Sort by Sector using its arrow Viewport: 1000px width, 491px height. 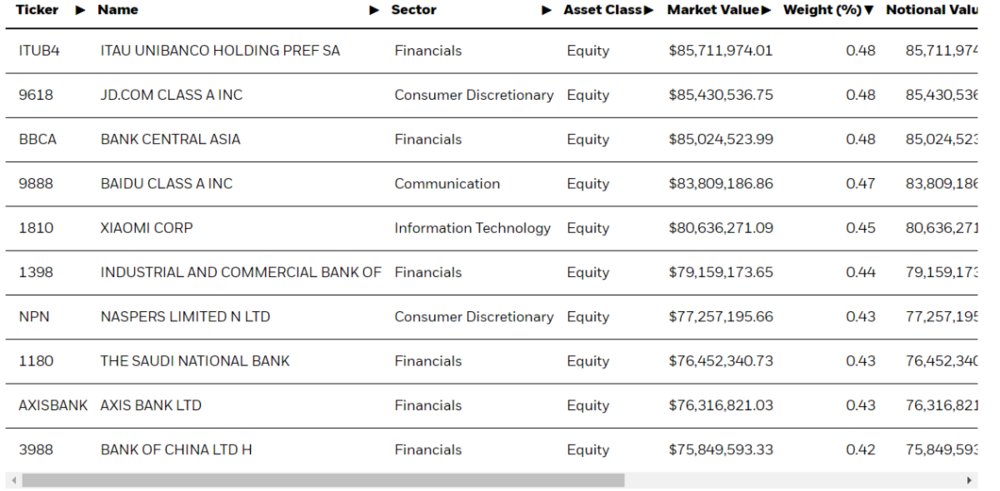pos(547,10)
